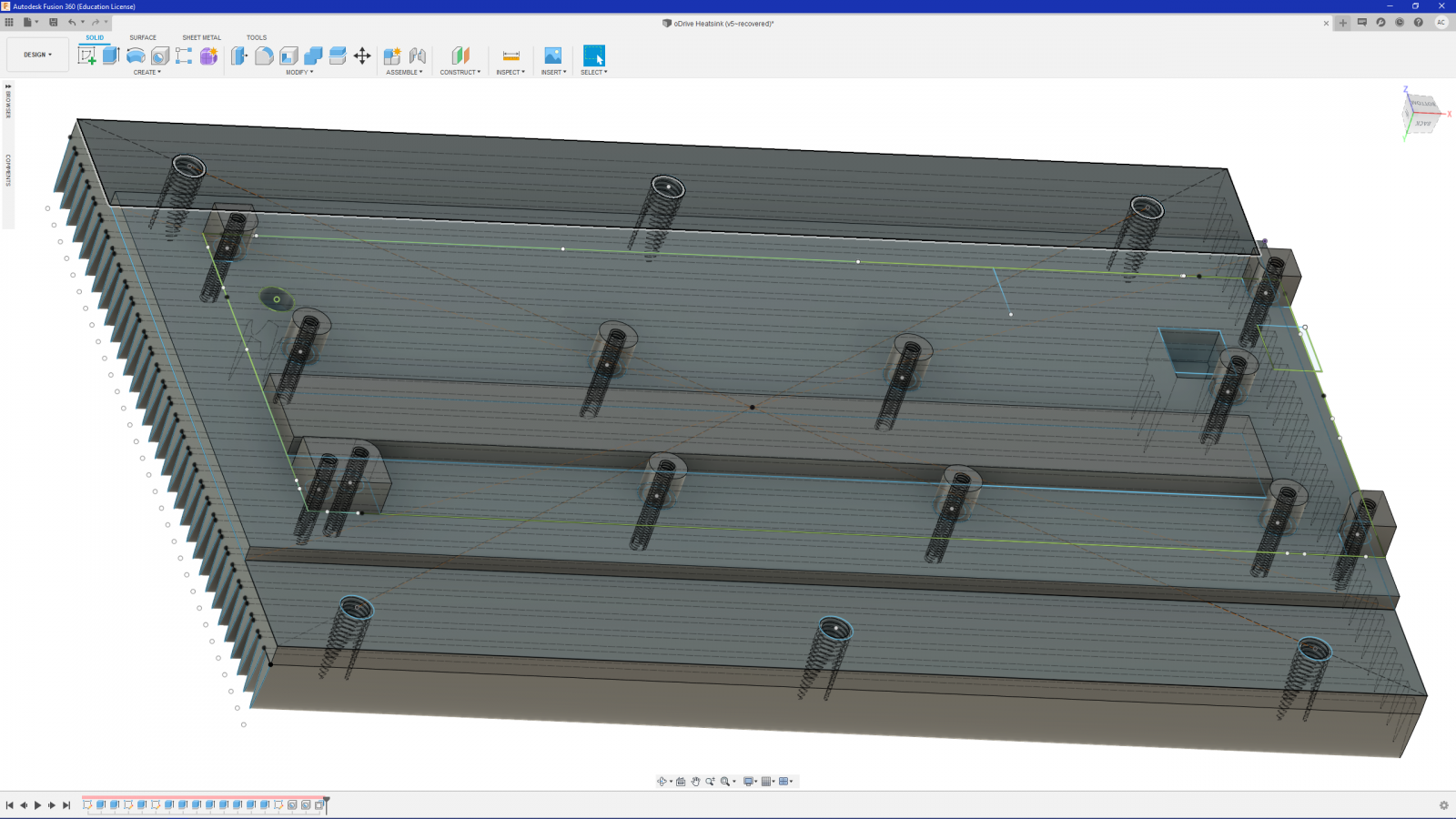Viewport: 1456px width, 819px height.
Task: Open the File menu icon
Action: [x=29, y=23]
